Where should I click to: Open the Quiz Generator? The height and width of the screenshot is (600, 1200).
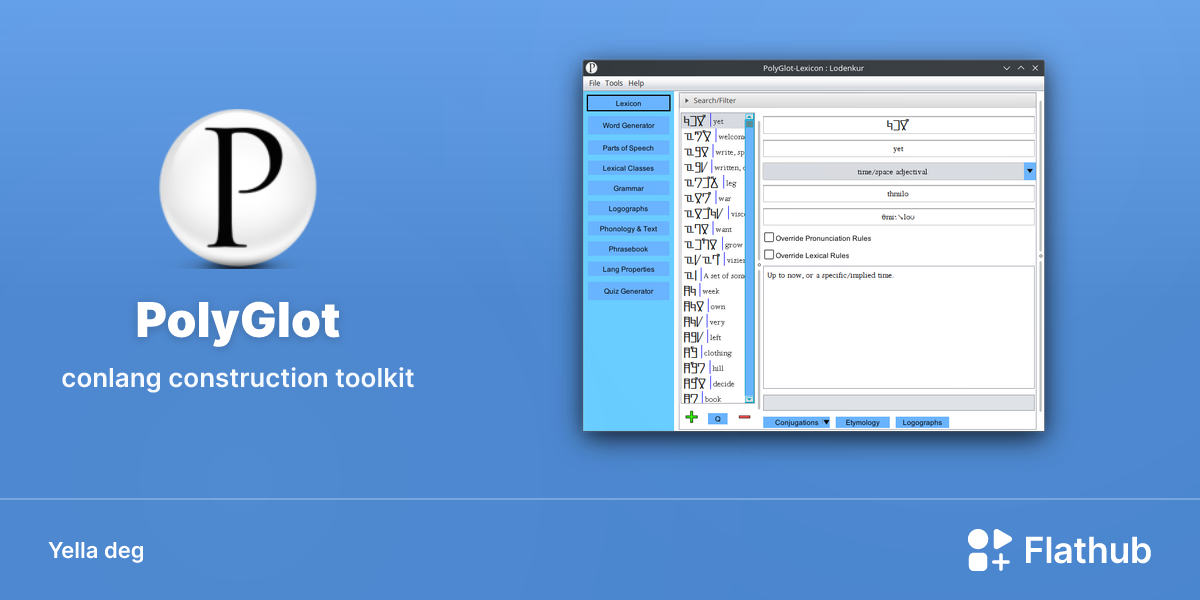[x=629, y=291]
